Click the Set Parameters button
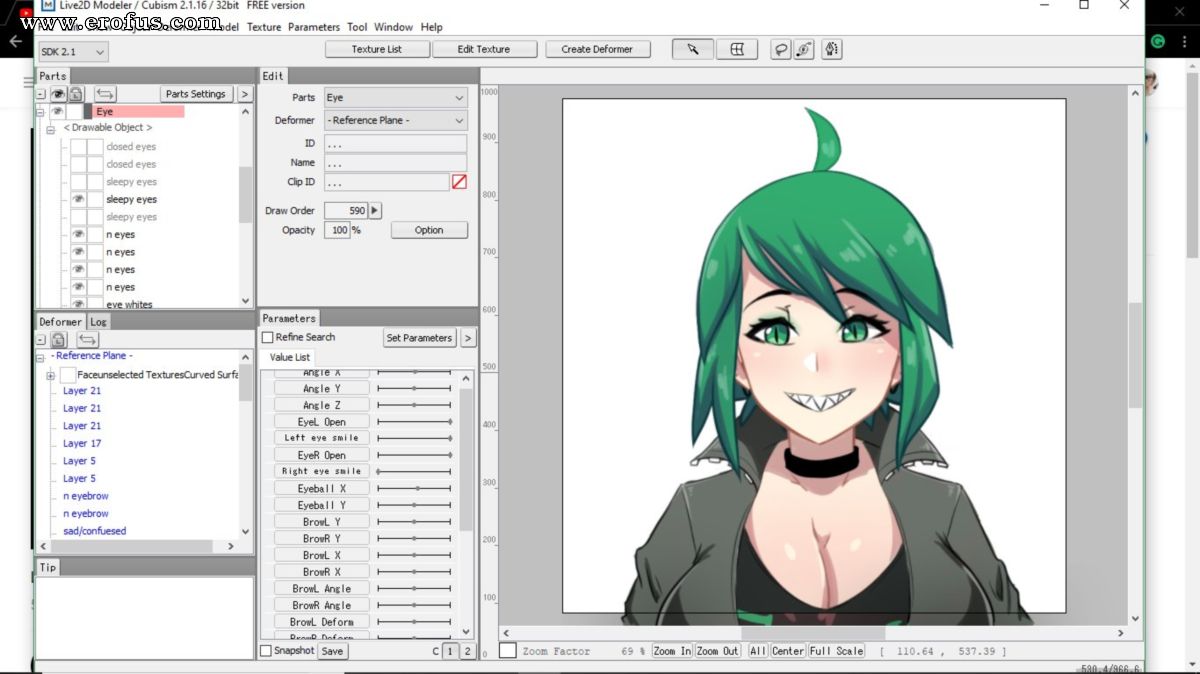Image resolution: width=1200 pixels, height=674 pixels. pyautogui.click(x=420, y=338)
